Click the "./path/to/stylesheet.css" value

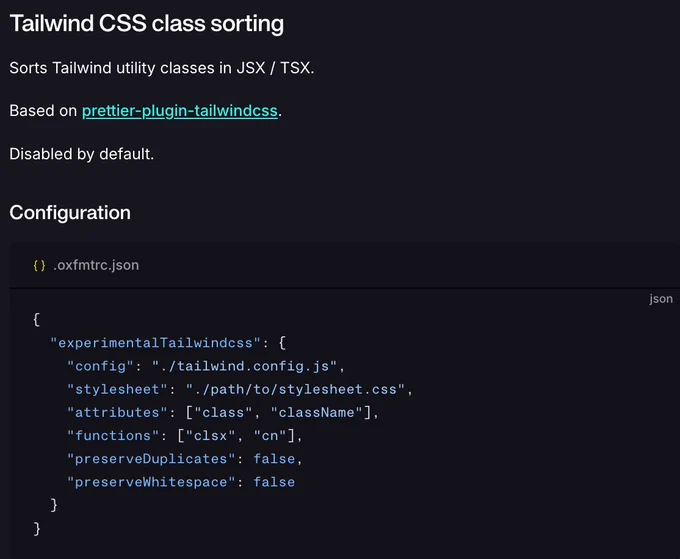pyautogui.click(x=295, y=389)
